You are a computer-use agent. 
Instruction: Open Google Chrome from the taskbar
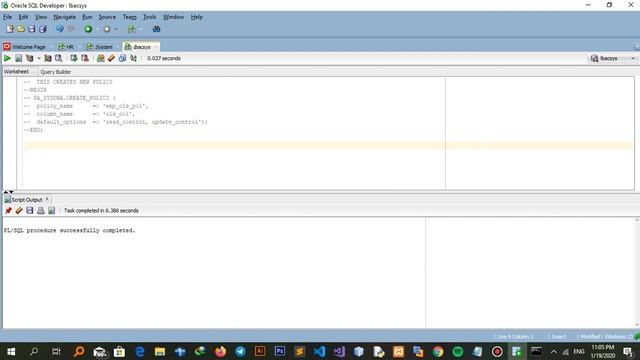[x=438, y=351]
